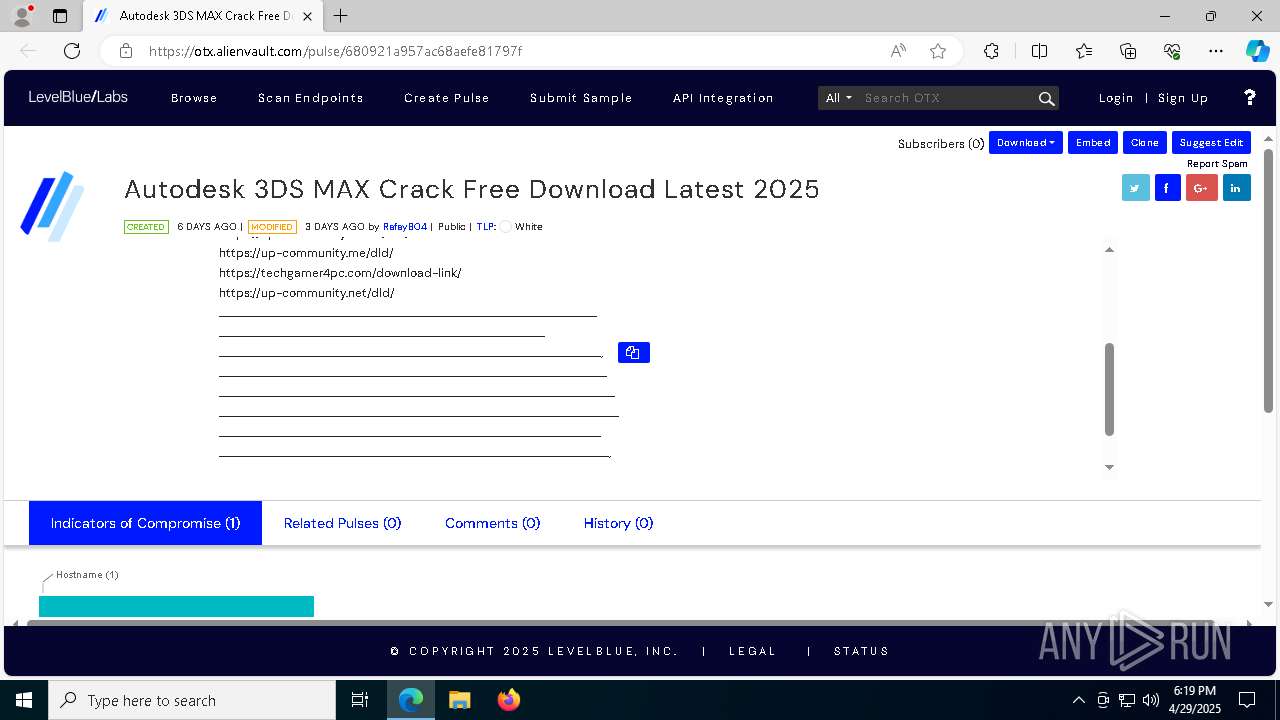This screenshot has width=1280, height=720.
Task: Click the Suggest Edit button
Action: pyautogui.click(x=1211, y=143)
